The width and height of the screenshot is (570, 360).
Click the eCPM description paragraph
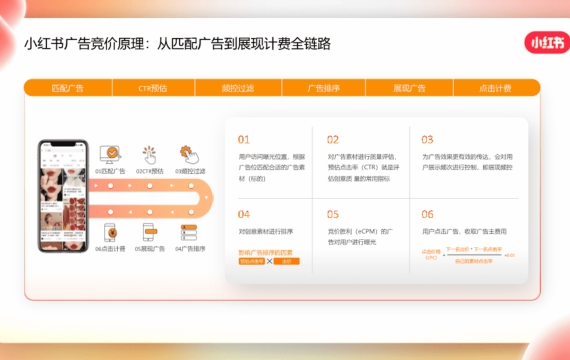[x=360, y=237]
